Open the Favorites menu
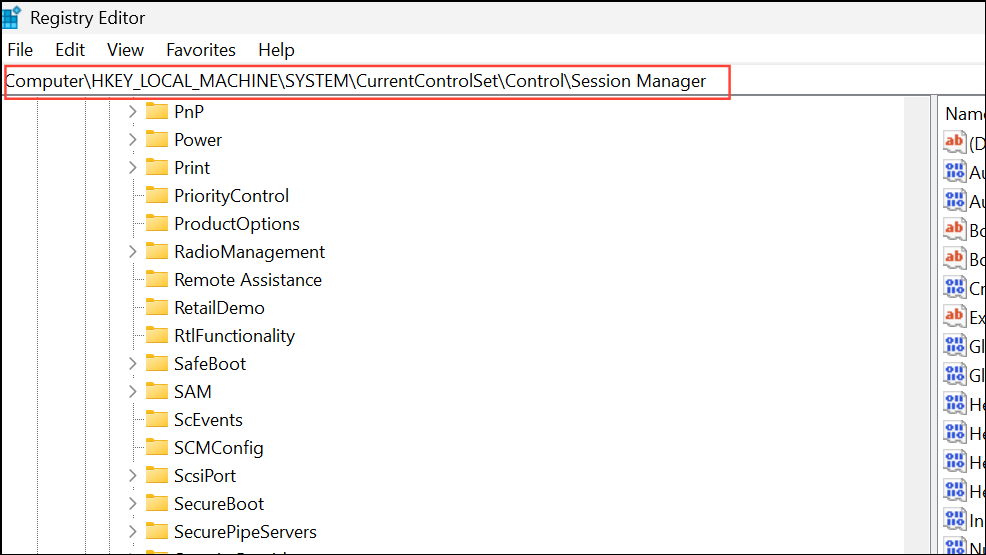 coord(201,50)
